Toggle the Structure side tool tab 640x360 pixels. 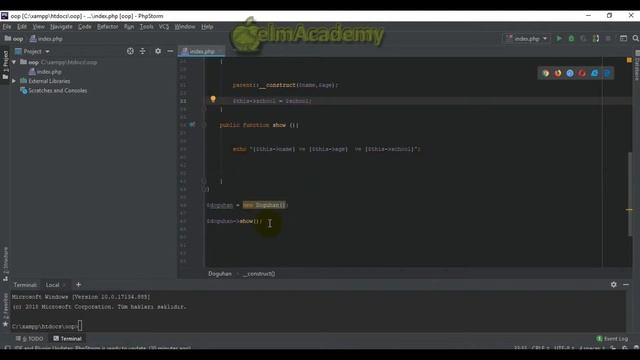(x=5, y=264)
